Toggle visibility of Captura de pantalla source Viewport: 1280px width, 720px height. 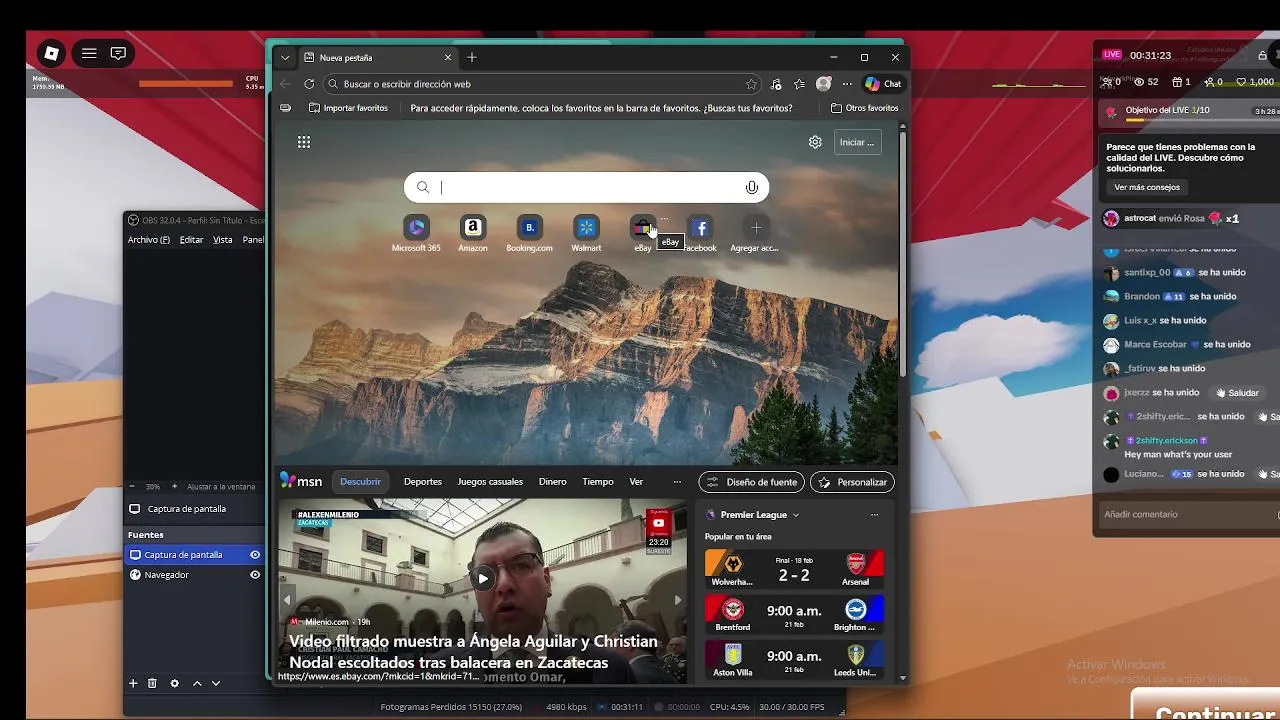click(x=255, y=555)
